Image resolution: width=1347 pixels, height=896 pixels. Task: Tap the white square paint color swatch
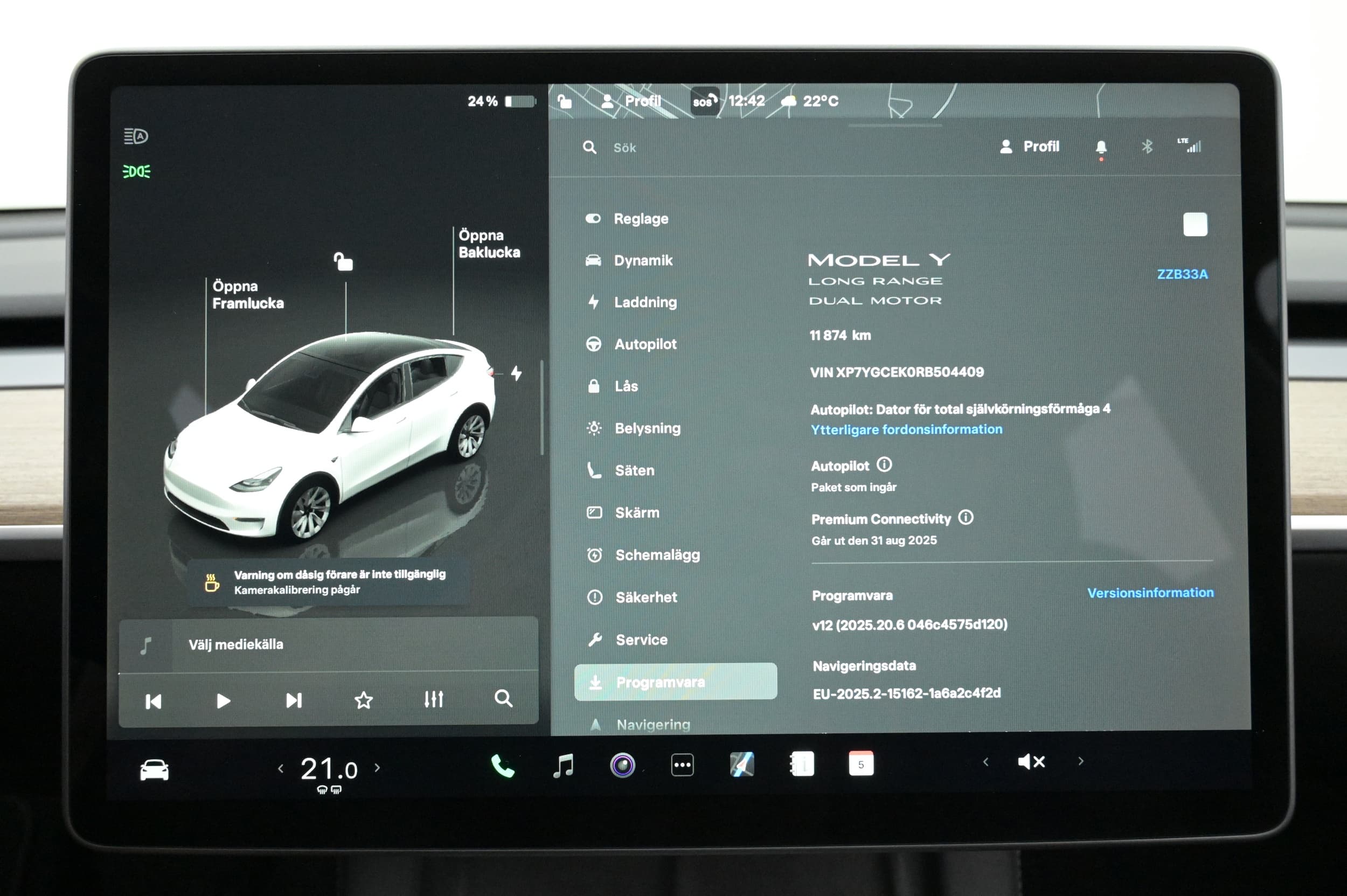[x=1195, y=224]
